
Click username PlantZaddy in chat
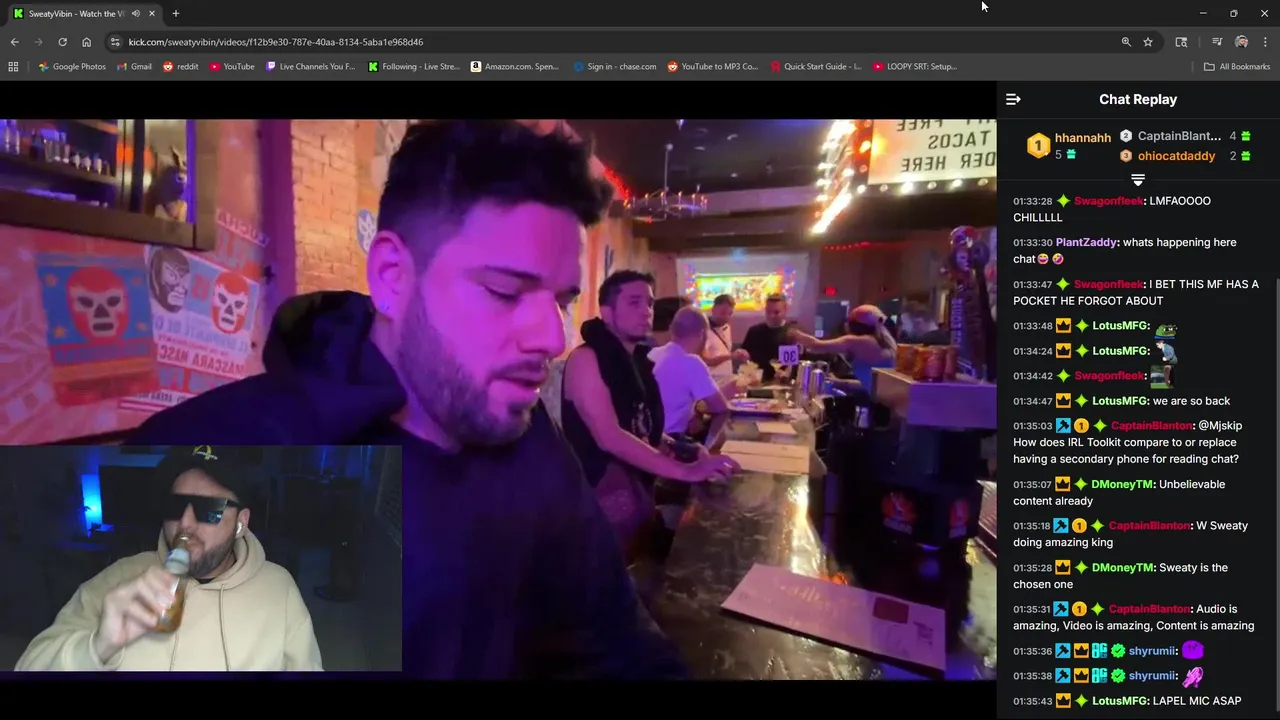pyautogui.click(x=1086, y=242)
